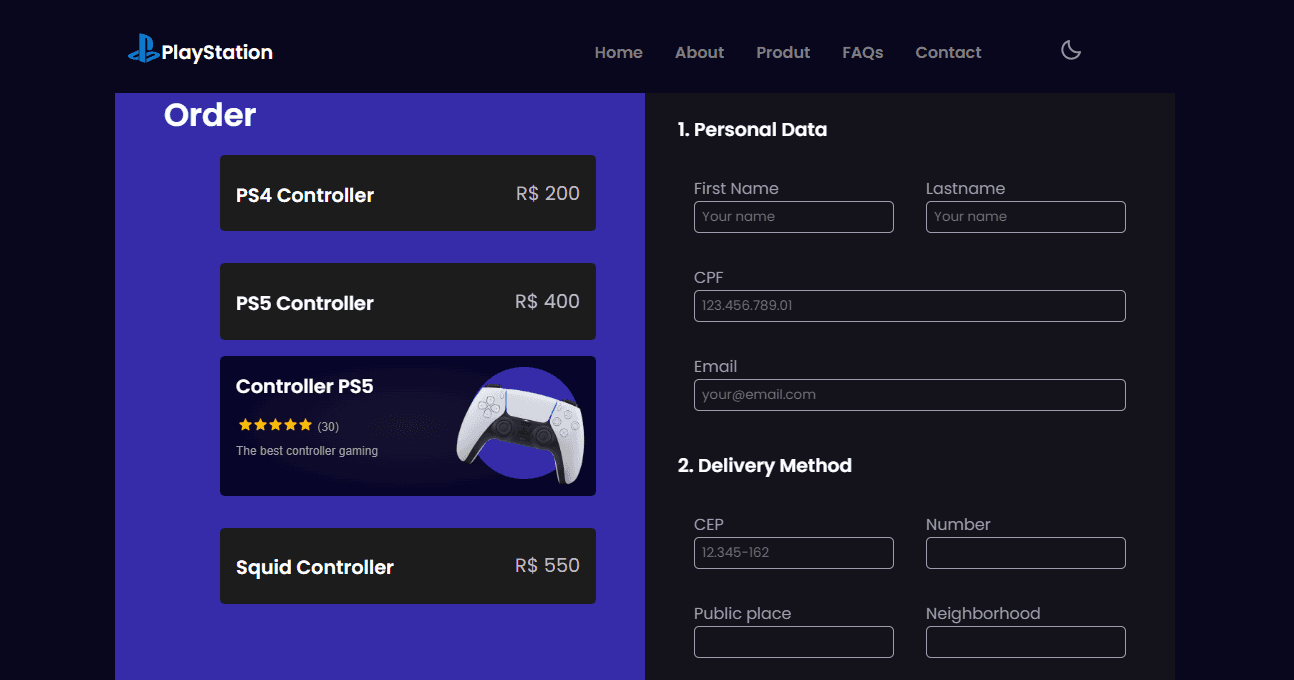Select the CPF text box
This screenshot has width=1294, height=680.
coord(910,306)
